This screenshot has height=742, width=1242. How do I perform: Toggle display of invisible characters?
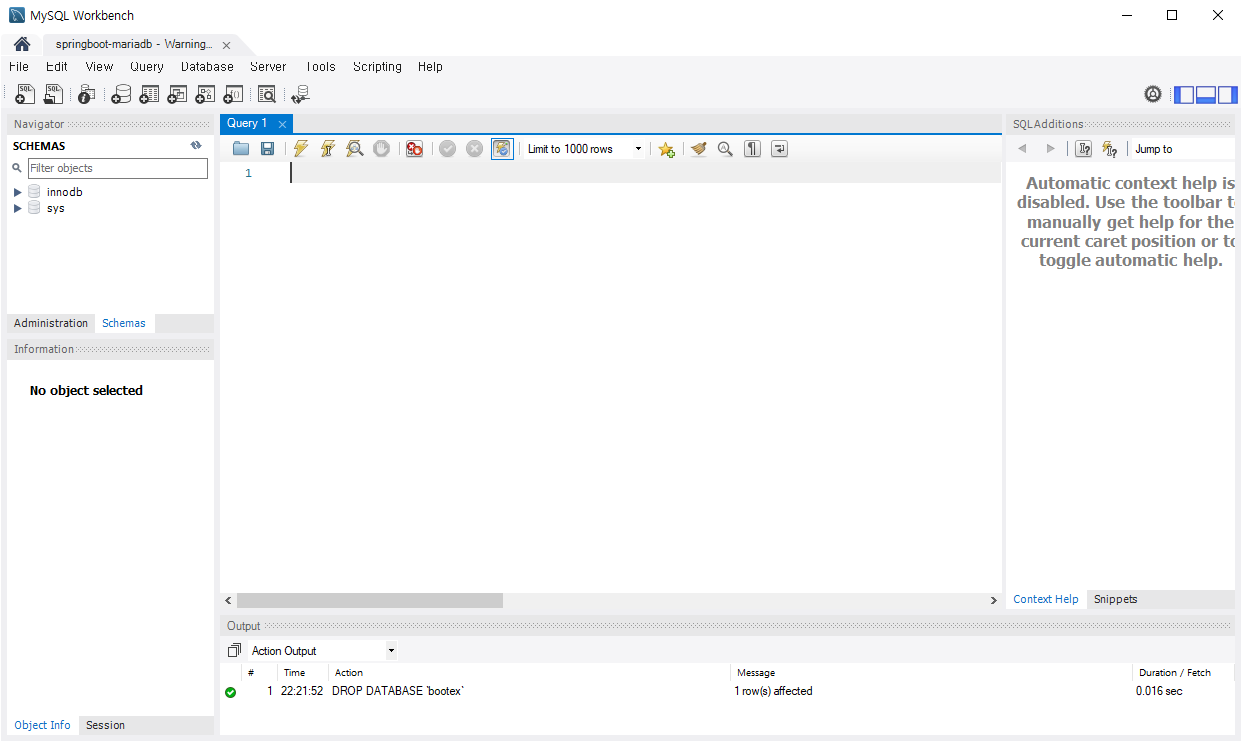point(752,149)
